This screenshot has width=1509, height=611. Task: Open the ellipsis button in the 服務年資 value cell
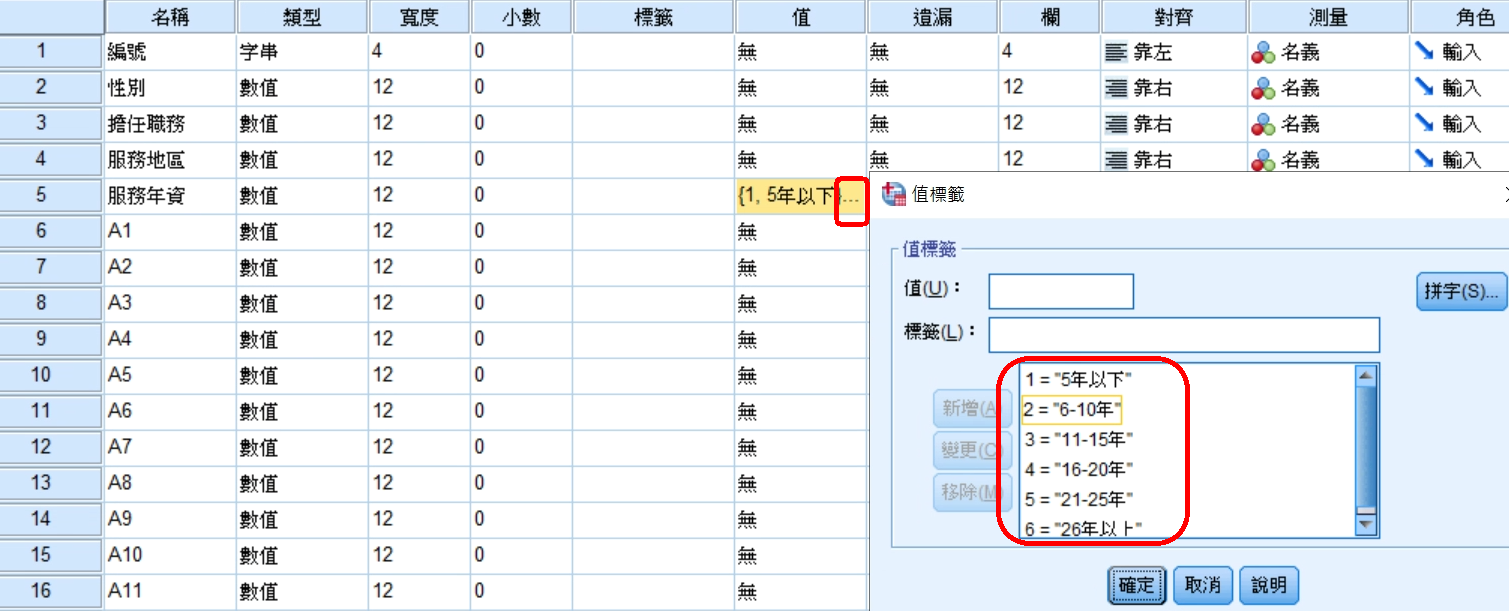pyautogui.click(x=850, y=197)
